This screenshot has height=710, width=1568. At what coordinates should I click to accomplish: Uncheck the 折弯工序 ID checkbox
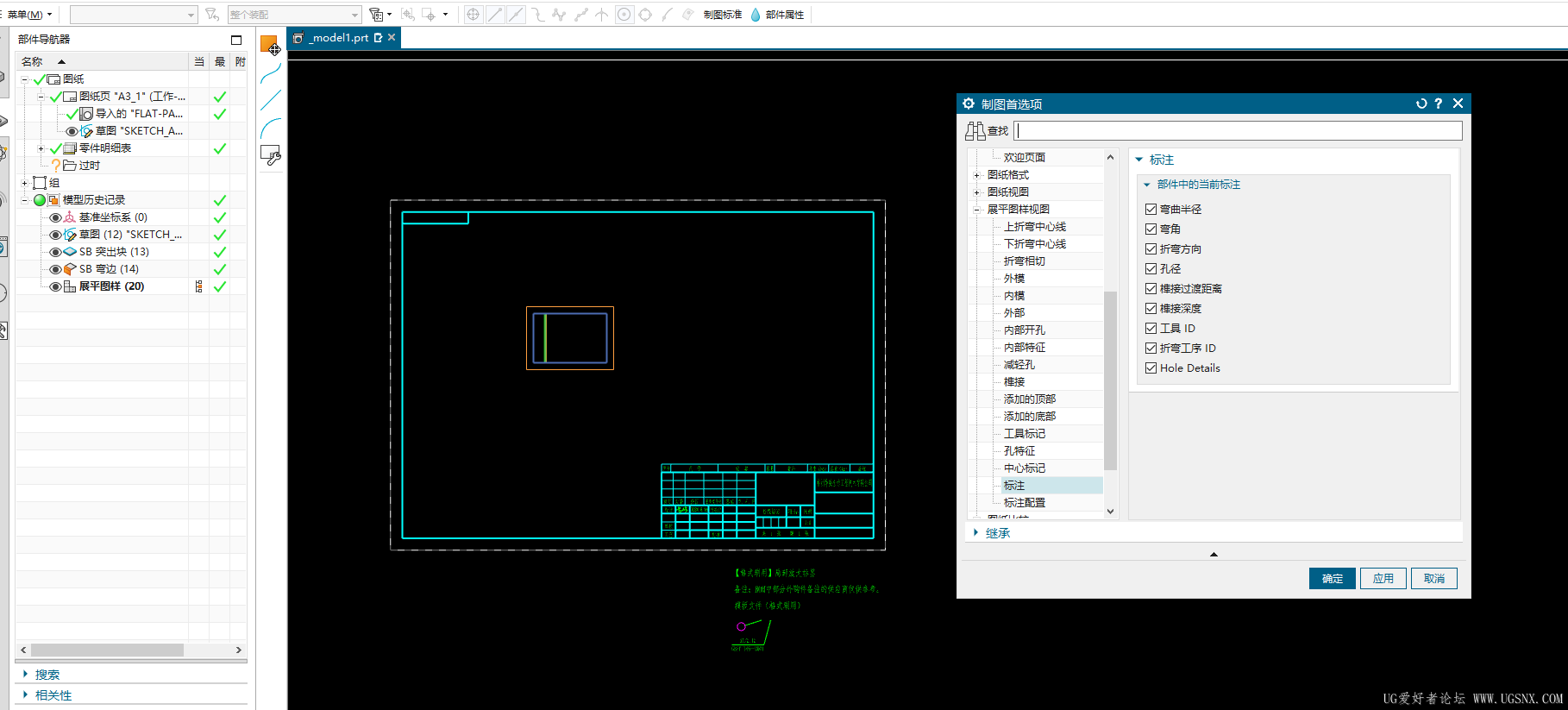[1151, 349]
